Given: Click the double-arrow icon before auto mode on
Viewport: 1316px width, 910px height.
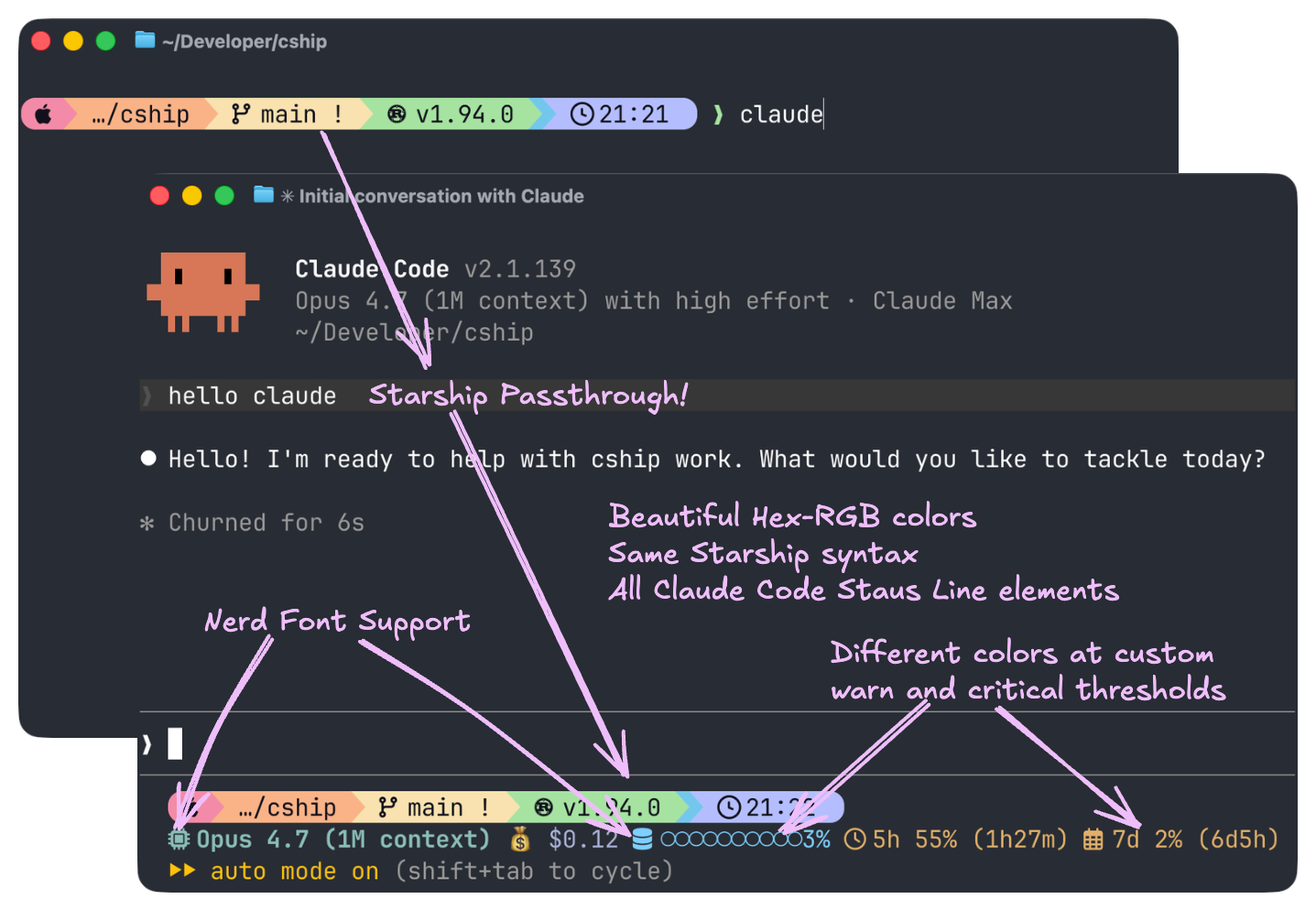Looking at the screenshot, I should tap(182, 871).
